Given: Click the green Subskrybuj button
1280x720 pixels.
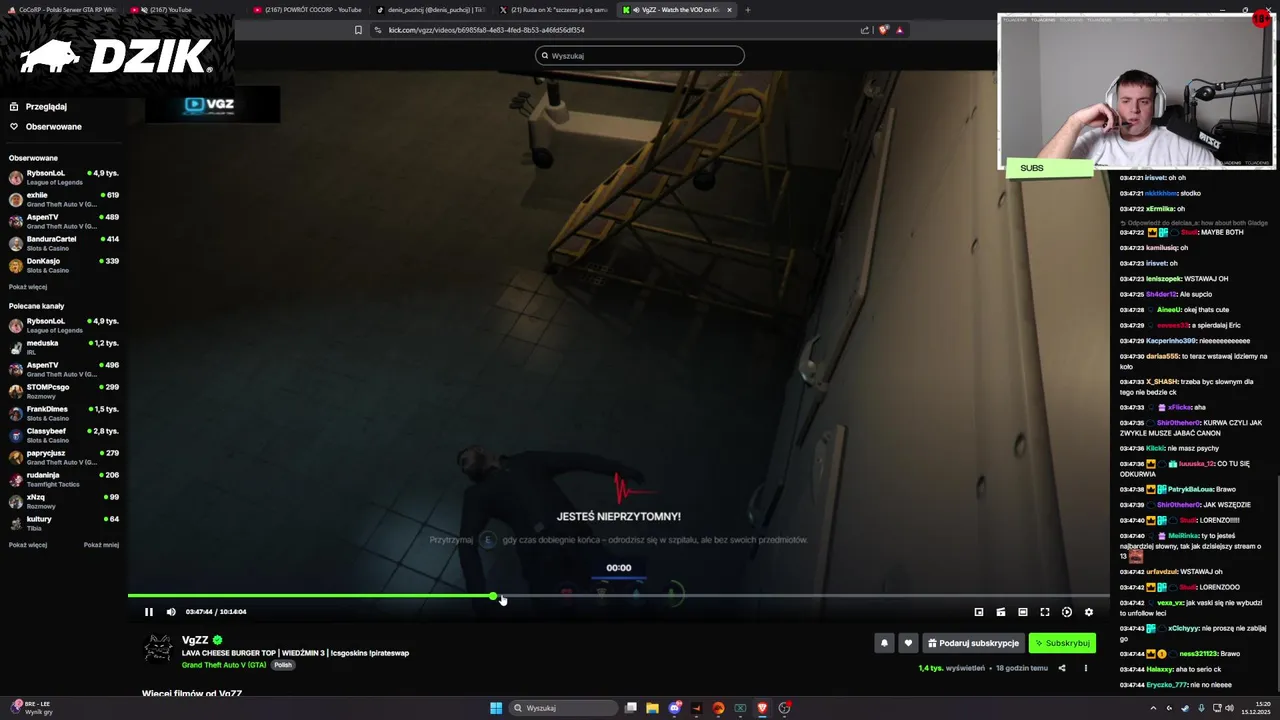Looking at the screenshot, I should click(x=1062, y=643).
